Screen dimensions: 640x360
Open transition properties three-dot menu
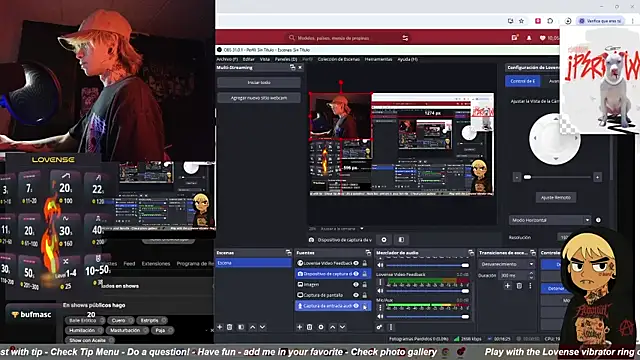coord(530,286)
